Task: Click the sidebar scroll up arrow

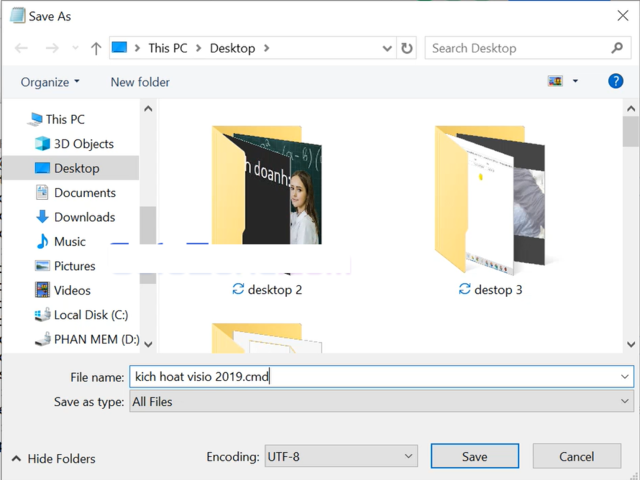Action: (x=148, y=109)
